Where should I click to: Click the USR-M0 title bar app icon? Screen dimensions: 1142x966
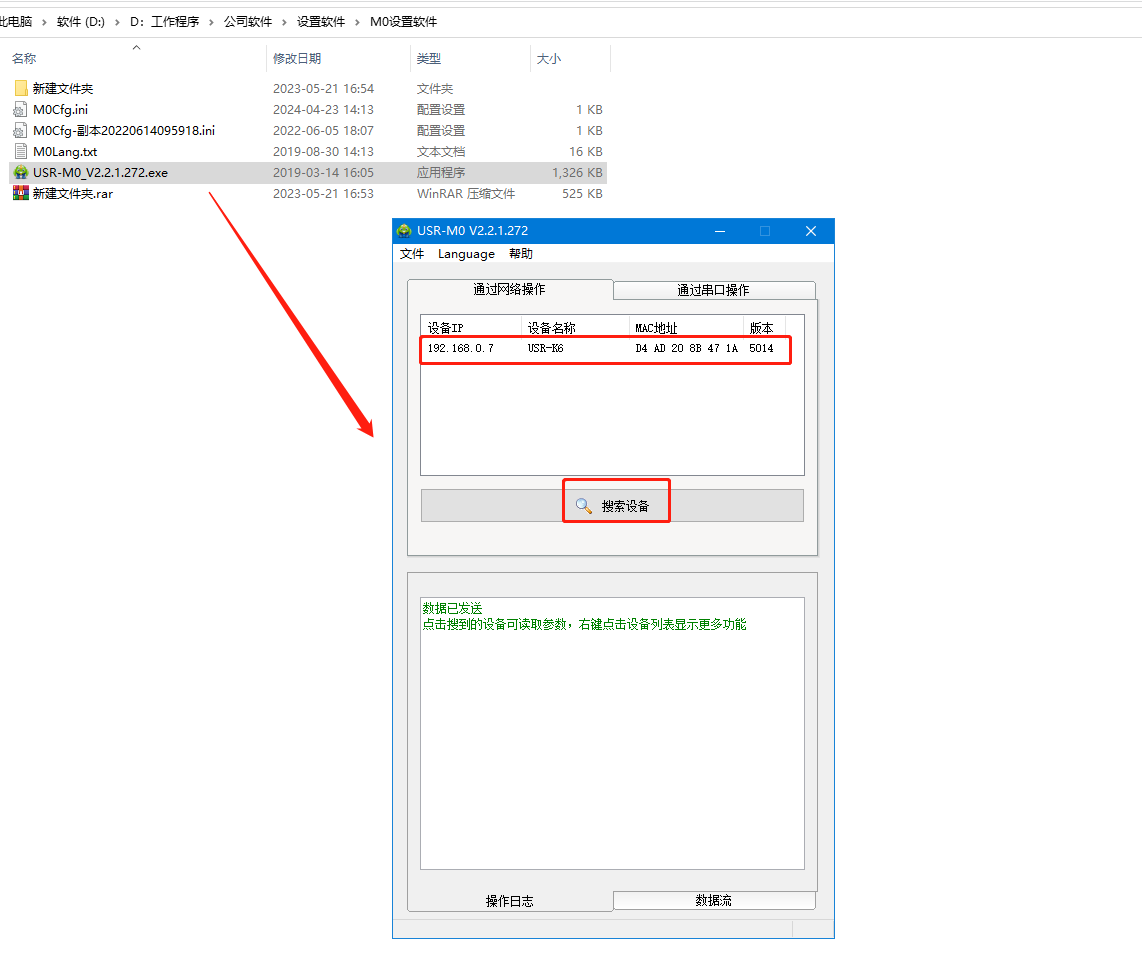click(x=404, y=231)
